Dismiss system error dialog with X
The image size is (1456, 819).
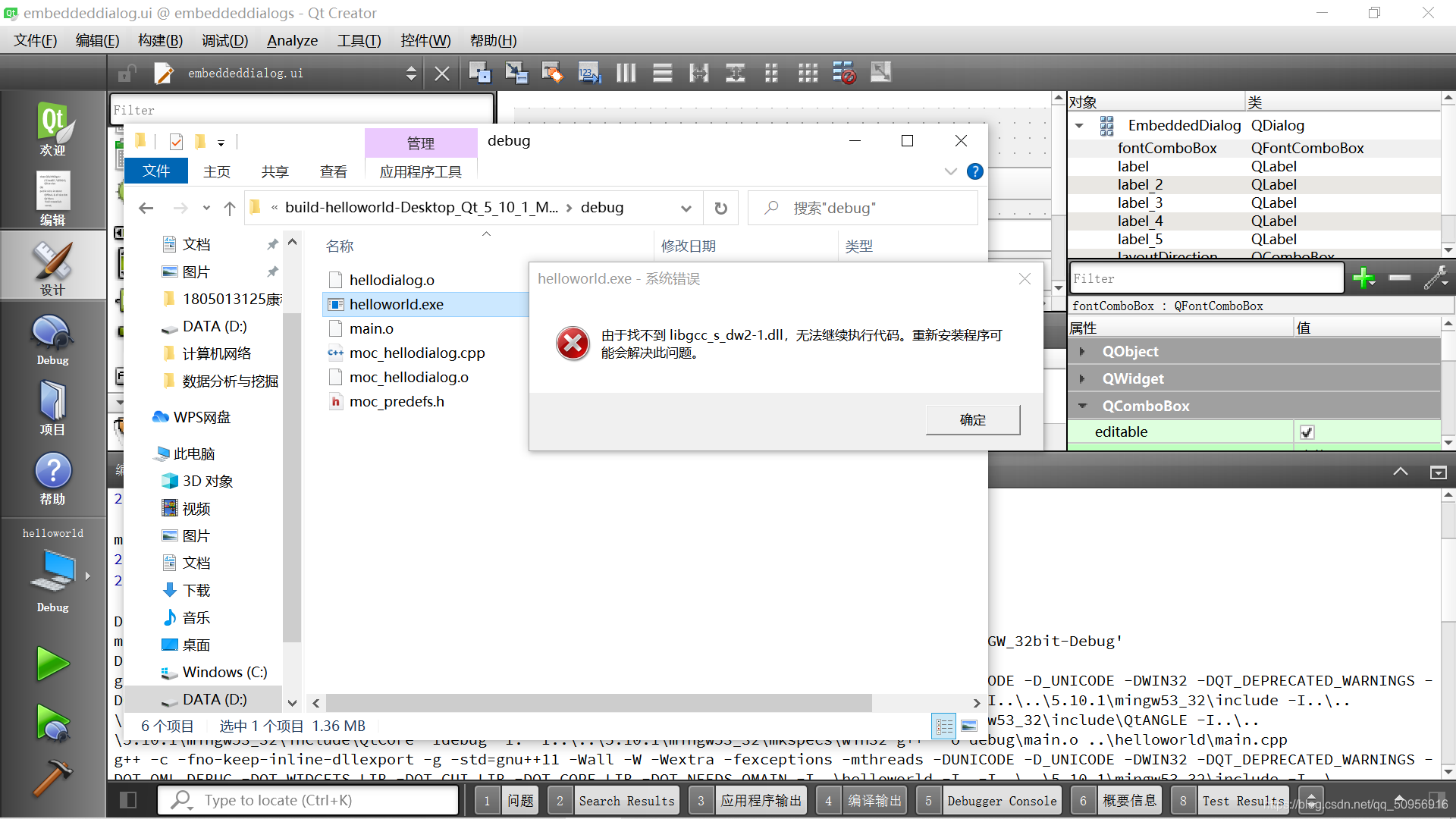1025,278
